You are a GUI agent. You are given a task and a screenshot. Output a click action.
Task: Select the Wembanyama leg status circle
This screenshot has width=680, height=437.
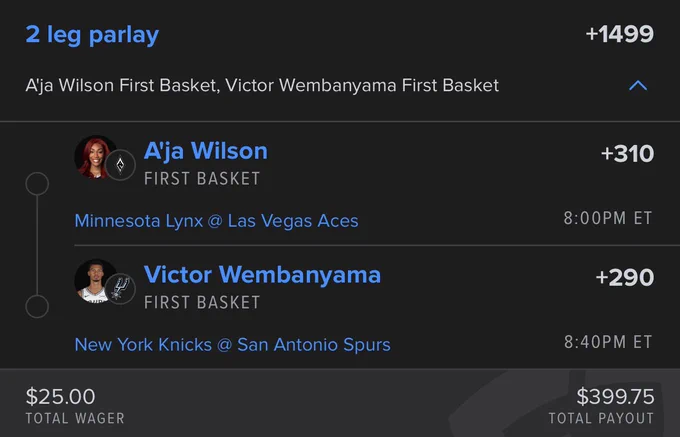click(37, 307)
